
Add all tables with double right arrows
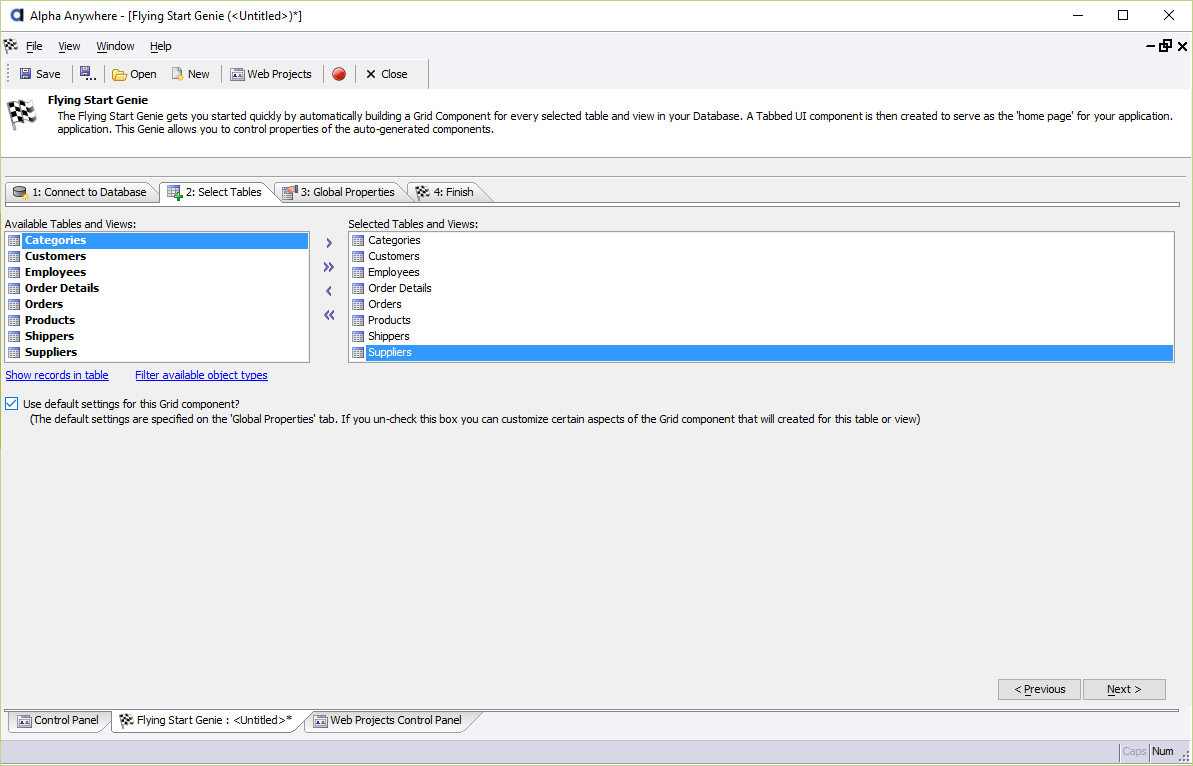[x=329, y=267]
